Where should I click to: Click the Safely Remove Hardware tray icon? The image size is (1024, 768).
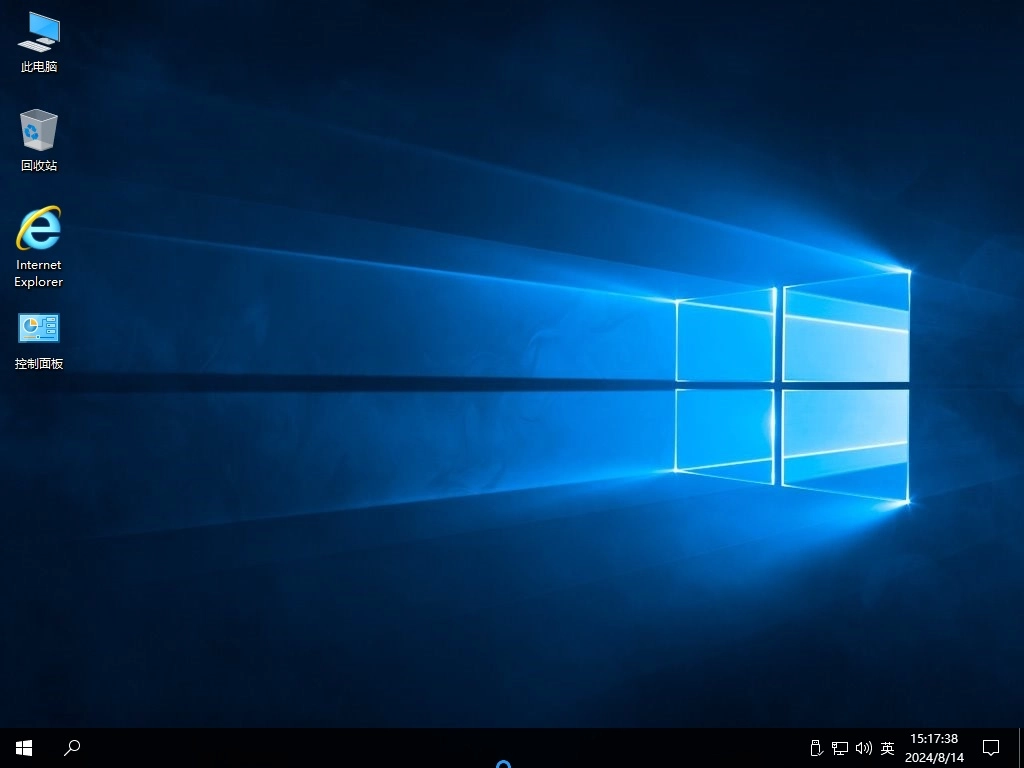tap(815, 747)
